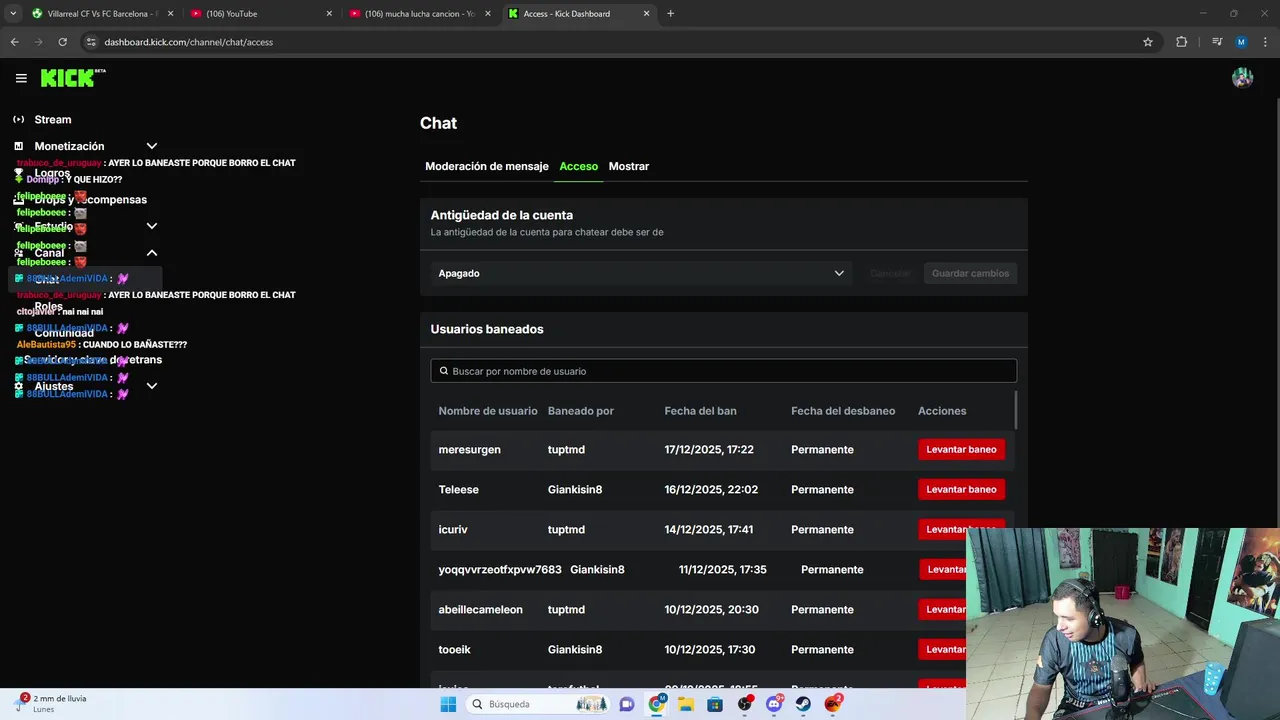Image resolution: width=1280 pixels, height=720 pixels.
Task: Expand the Monetización section chevron
Action: pyautogui.click(x=152, y=146)
